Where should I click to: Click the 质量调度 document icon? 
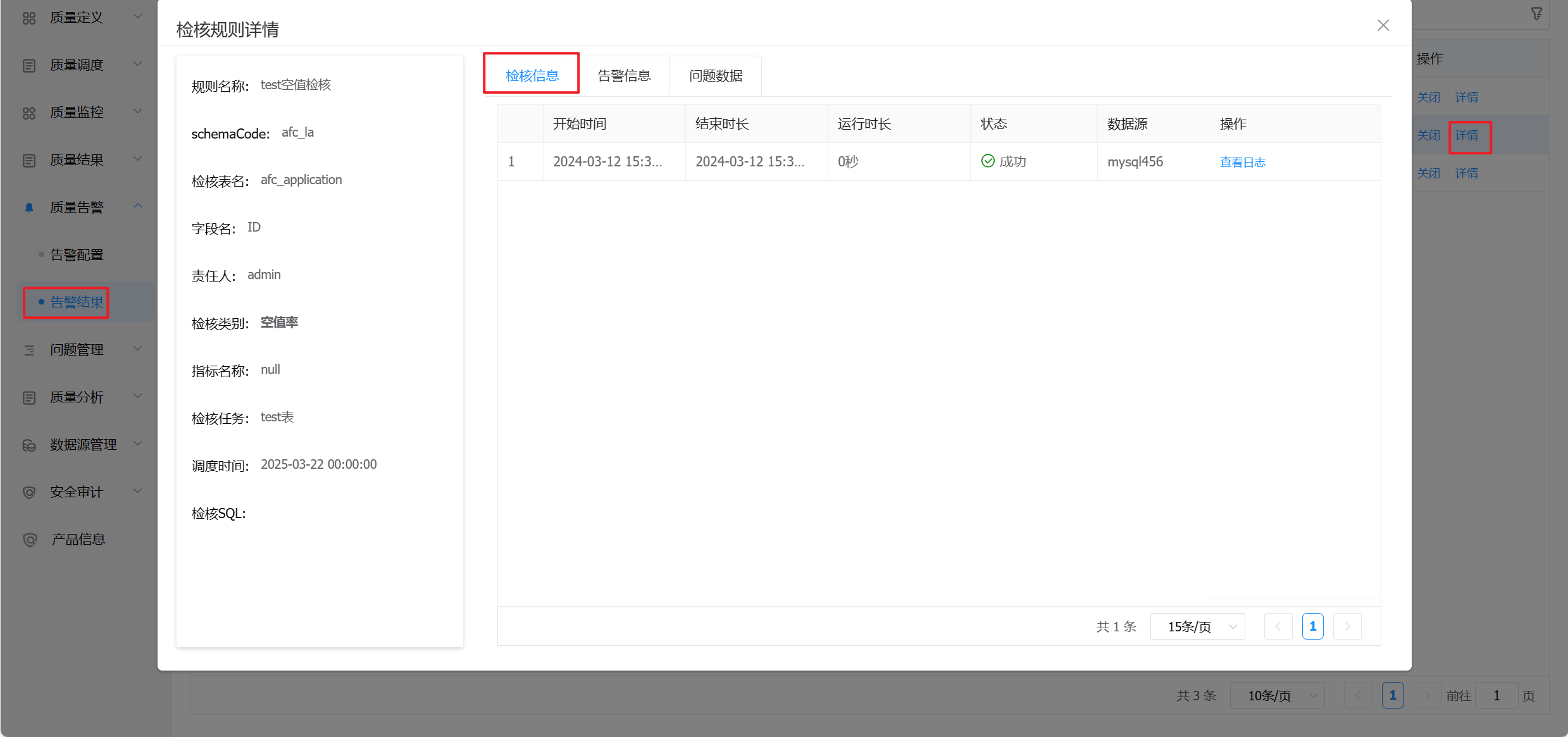click(x=29, y=65)
